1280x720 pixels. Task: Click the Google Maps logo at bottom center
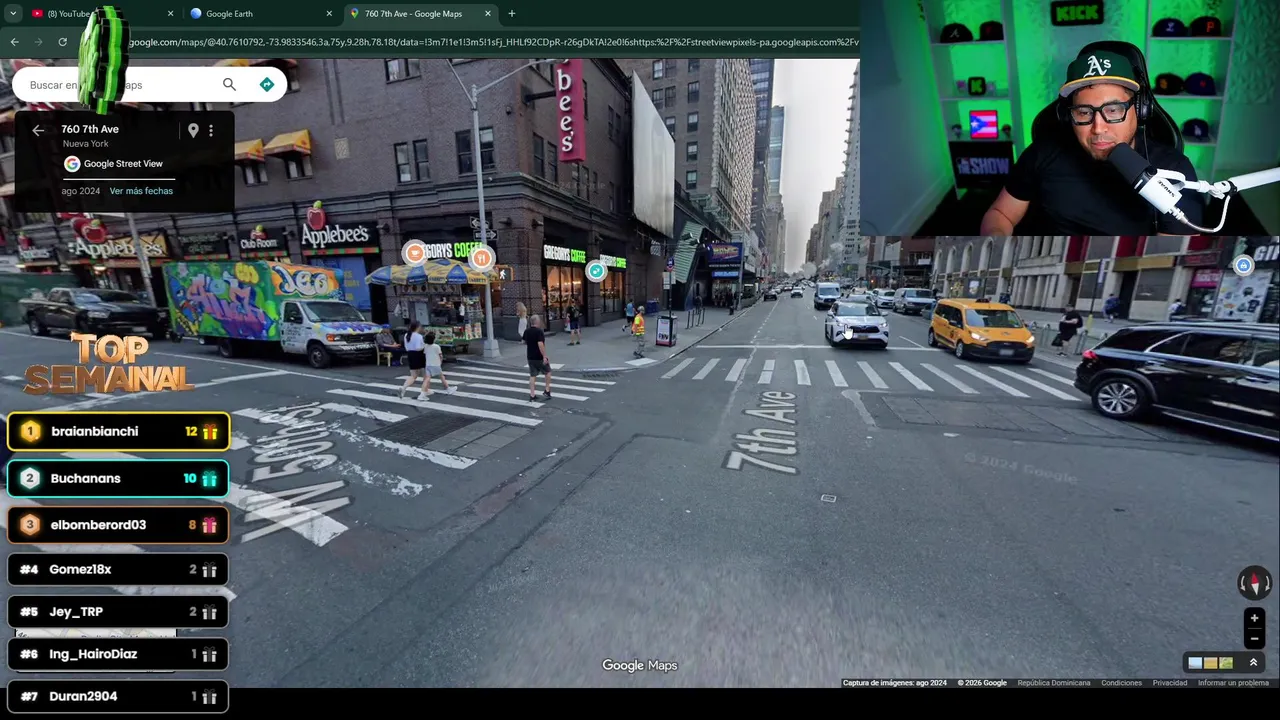(640, 665)
